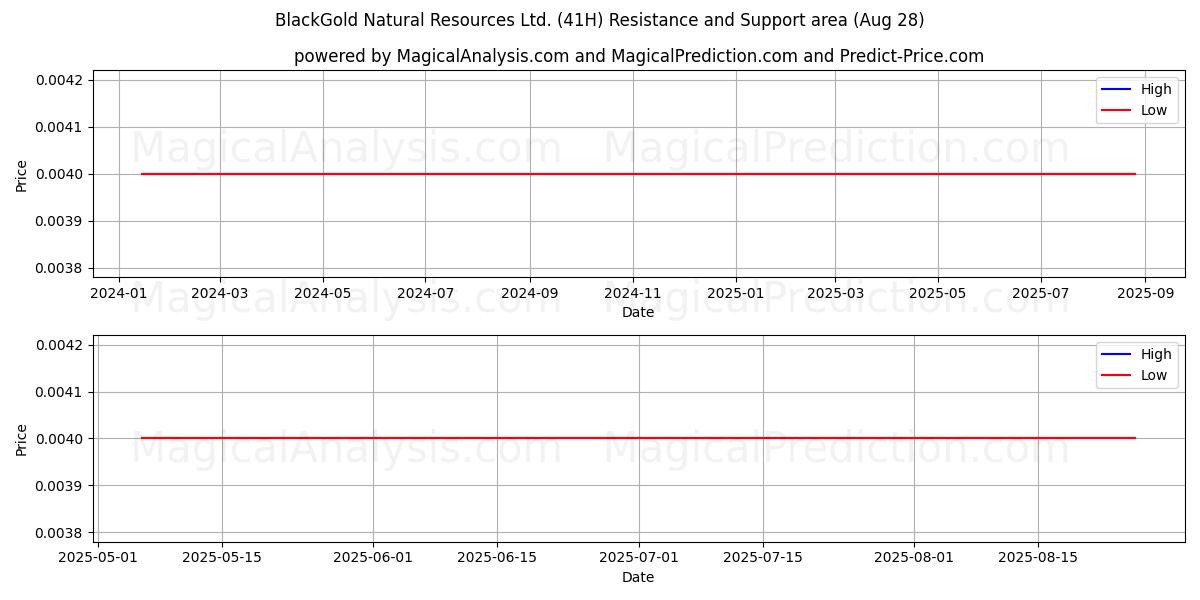Click the '2025-08-01' date tick label

click(x=914, y=558)
